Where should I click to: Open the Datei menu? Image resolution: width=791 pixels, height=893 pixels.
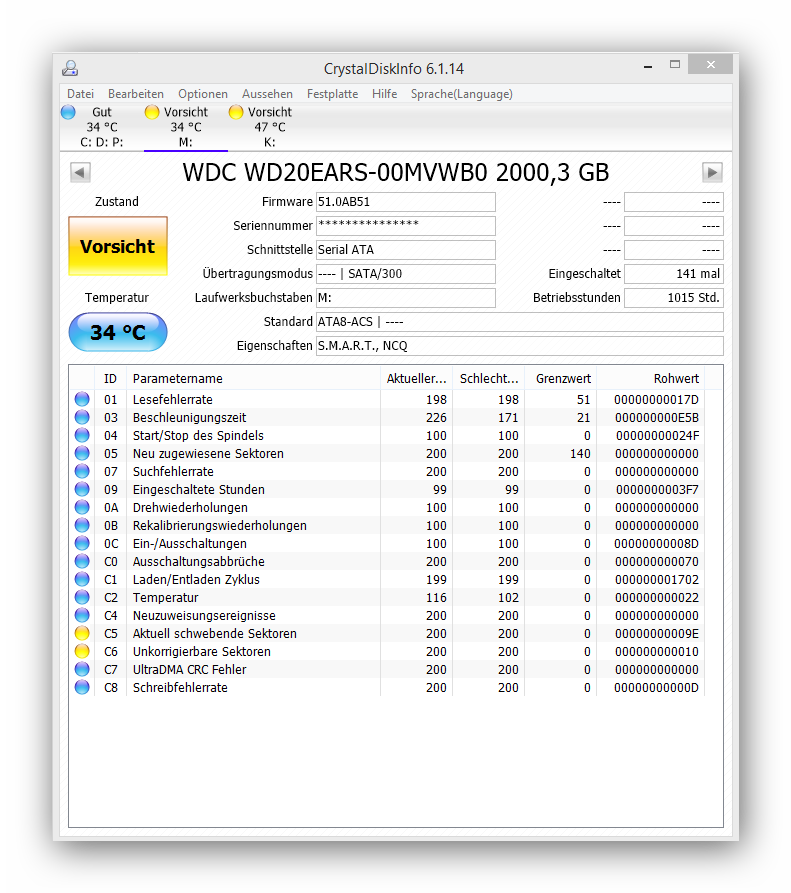pyautogui.click(x=80, y=94)
